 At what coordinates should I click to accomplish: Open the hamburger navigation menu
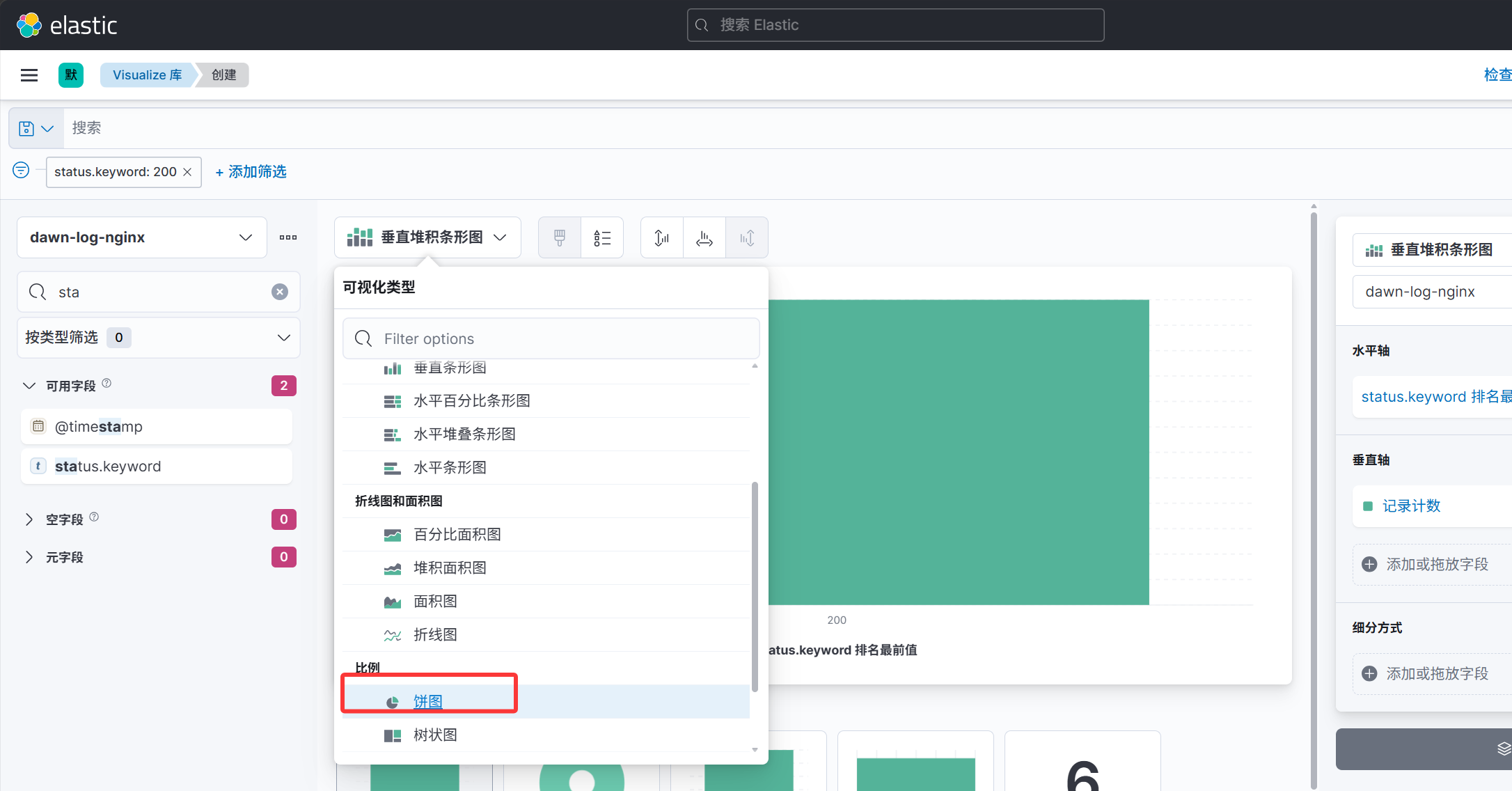pos(29,75)
